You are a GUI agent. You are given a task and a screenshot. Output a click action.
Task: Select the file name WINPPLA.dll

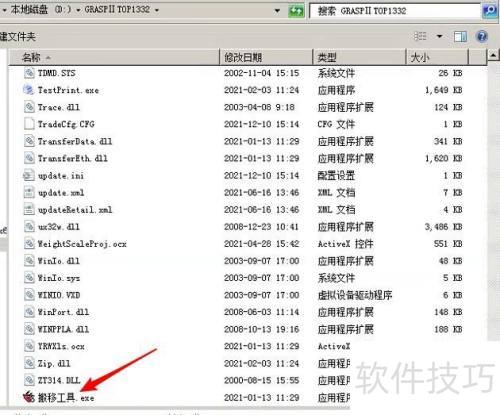click(63, 329)
